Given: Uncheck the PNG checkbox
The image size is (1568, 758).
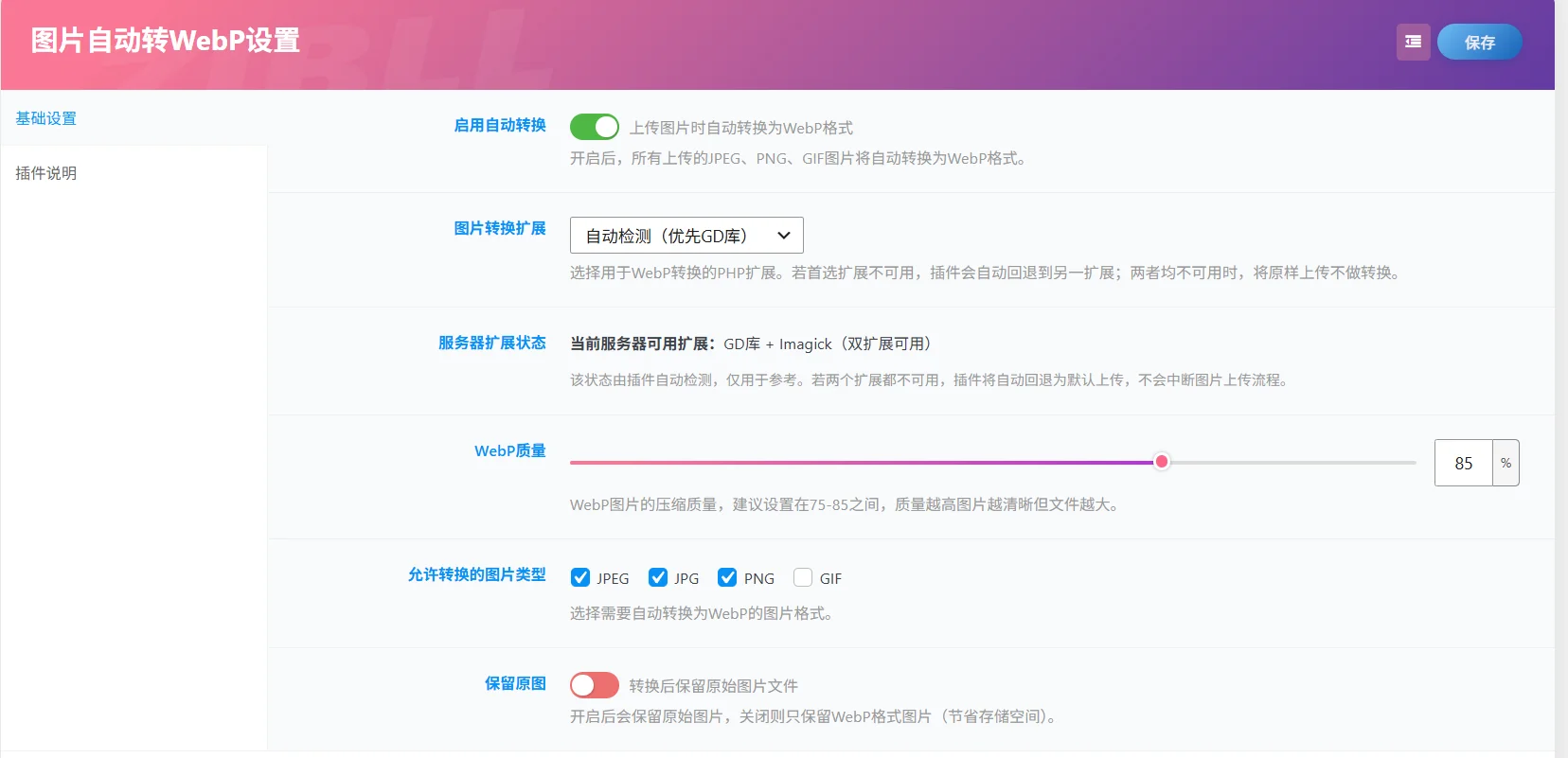Looking at the screenshot, I should tap(727, 577).
